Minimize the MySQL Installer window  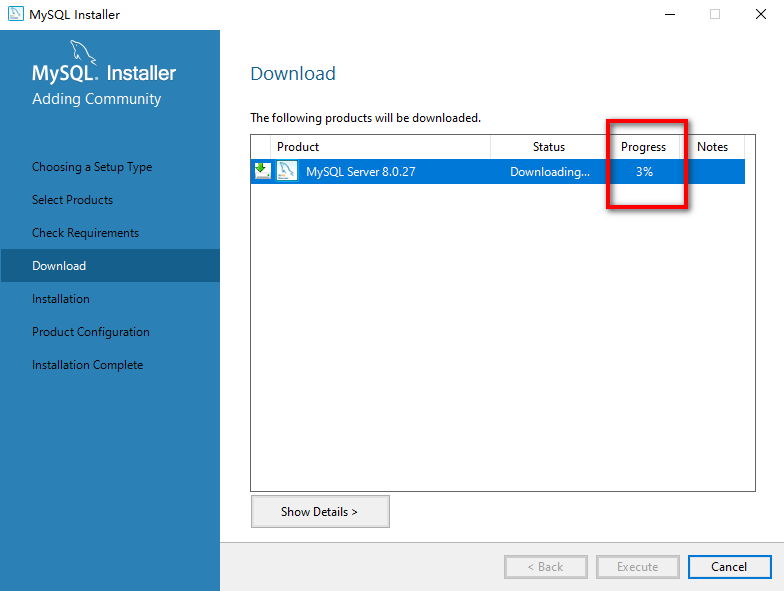pyautogui.click(x=670, y=14)
